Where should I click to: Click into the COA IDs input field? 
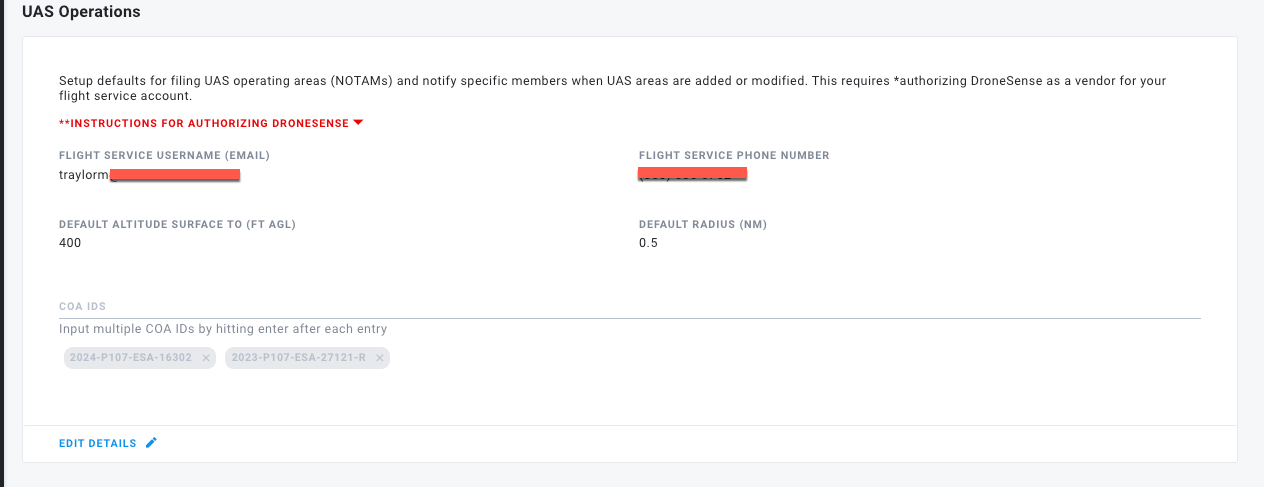point(630,307)
